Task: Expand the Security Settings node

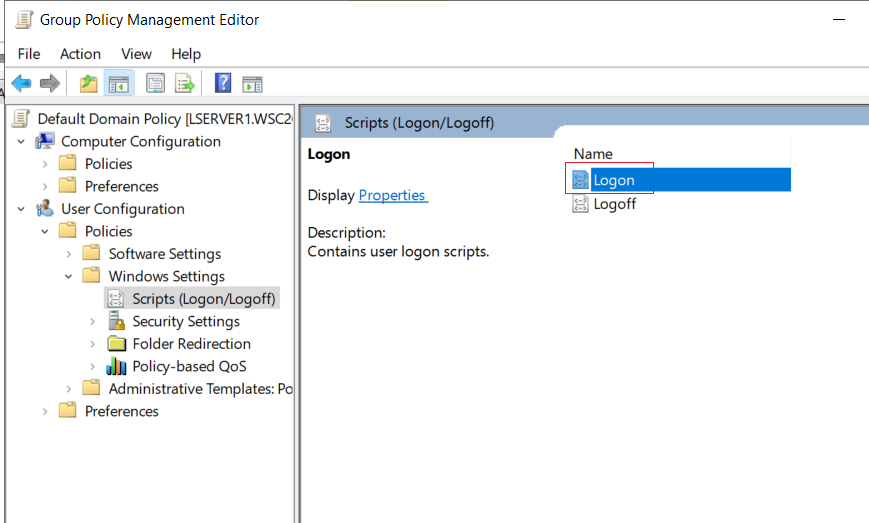Action: tap(93, 321)
